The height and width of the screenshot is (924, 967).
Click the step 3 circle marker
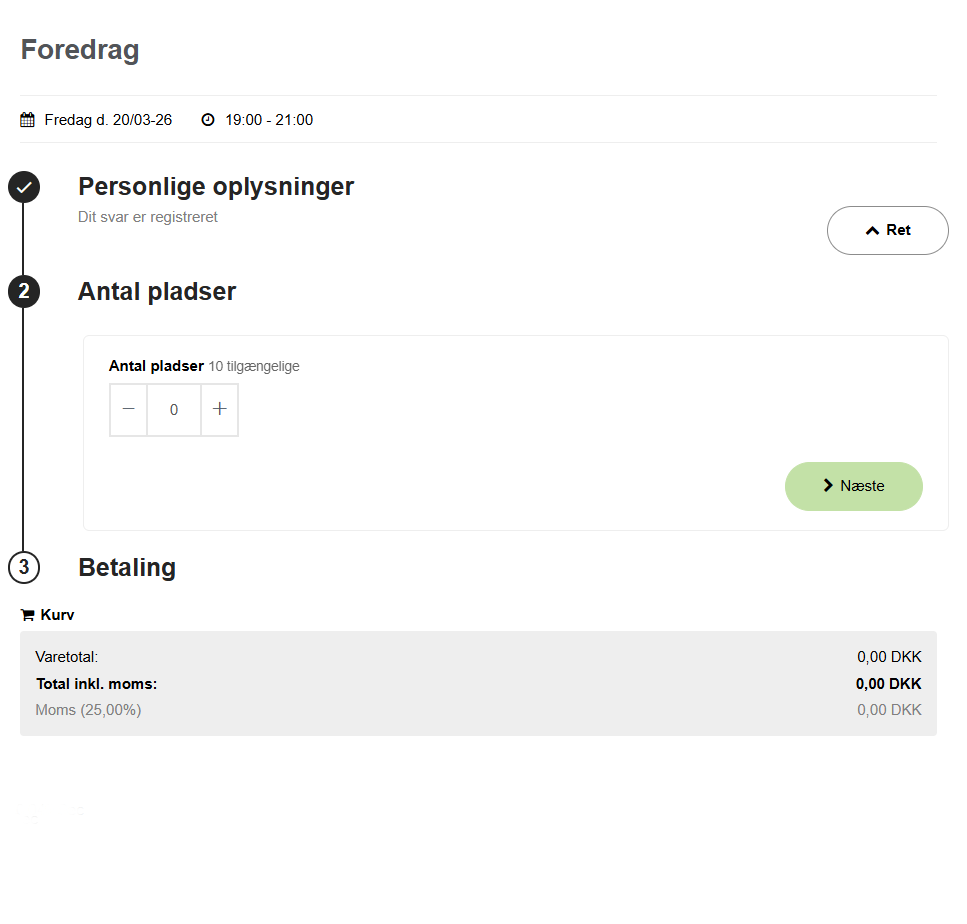coord(24,568)
